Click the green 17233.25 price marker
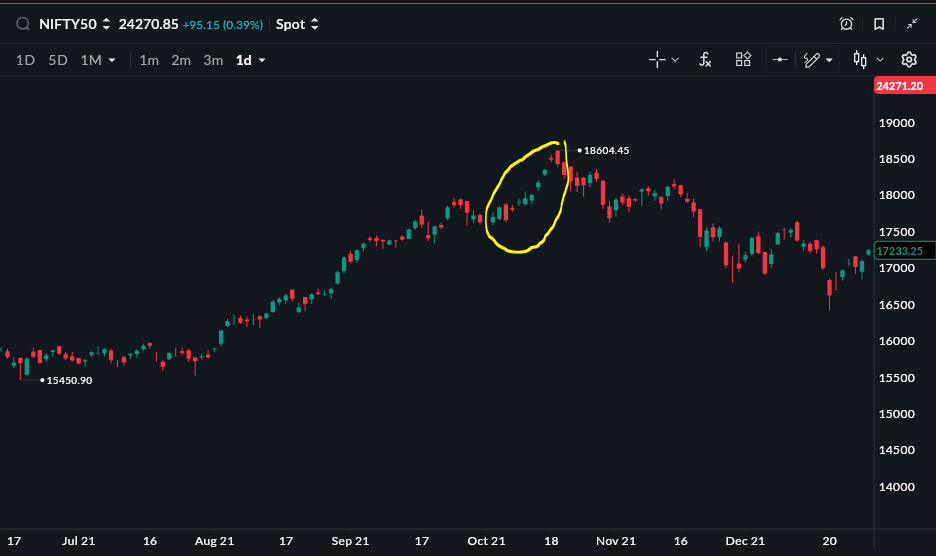This screenshot has width=936, height=556. (x=904, y=251)
